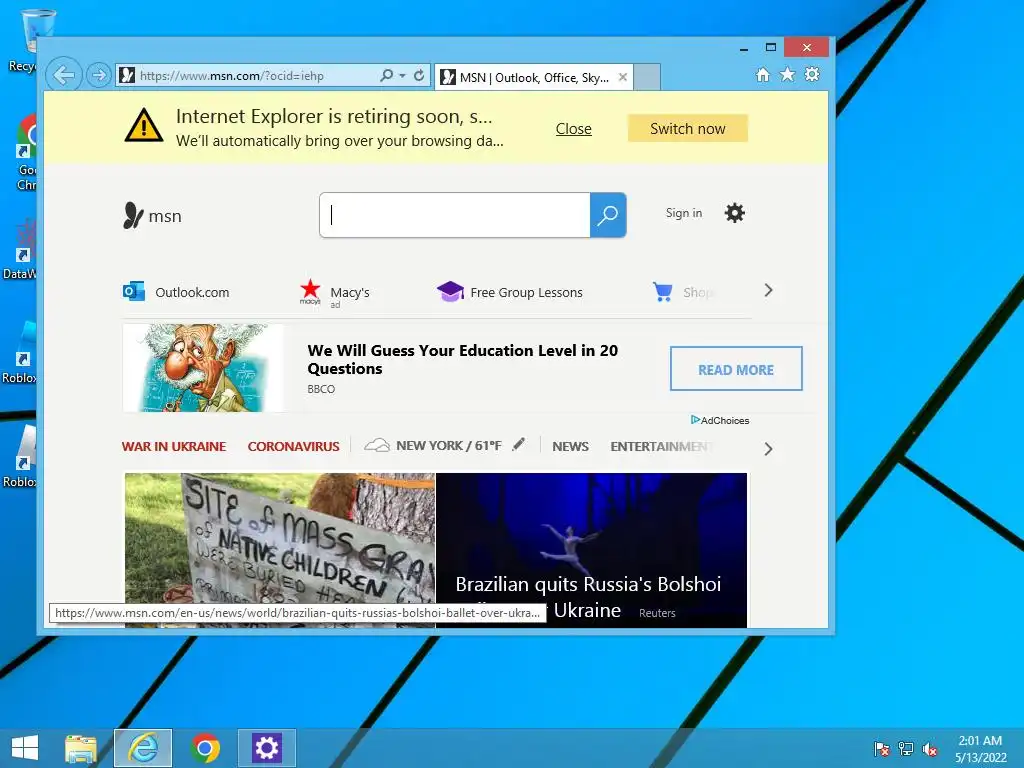Screen dimensions: 1024x768
Task: Open a new blank tab
Action: [x=647, y=77]
